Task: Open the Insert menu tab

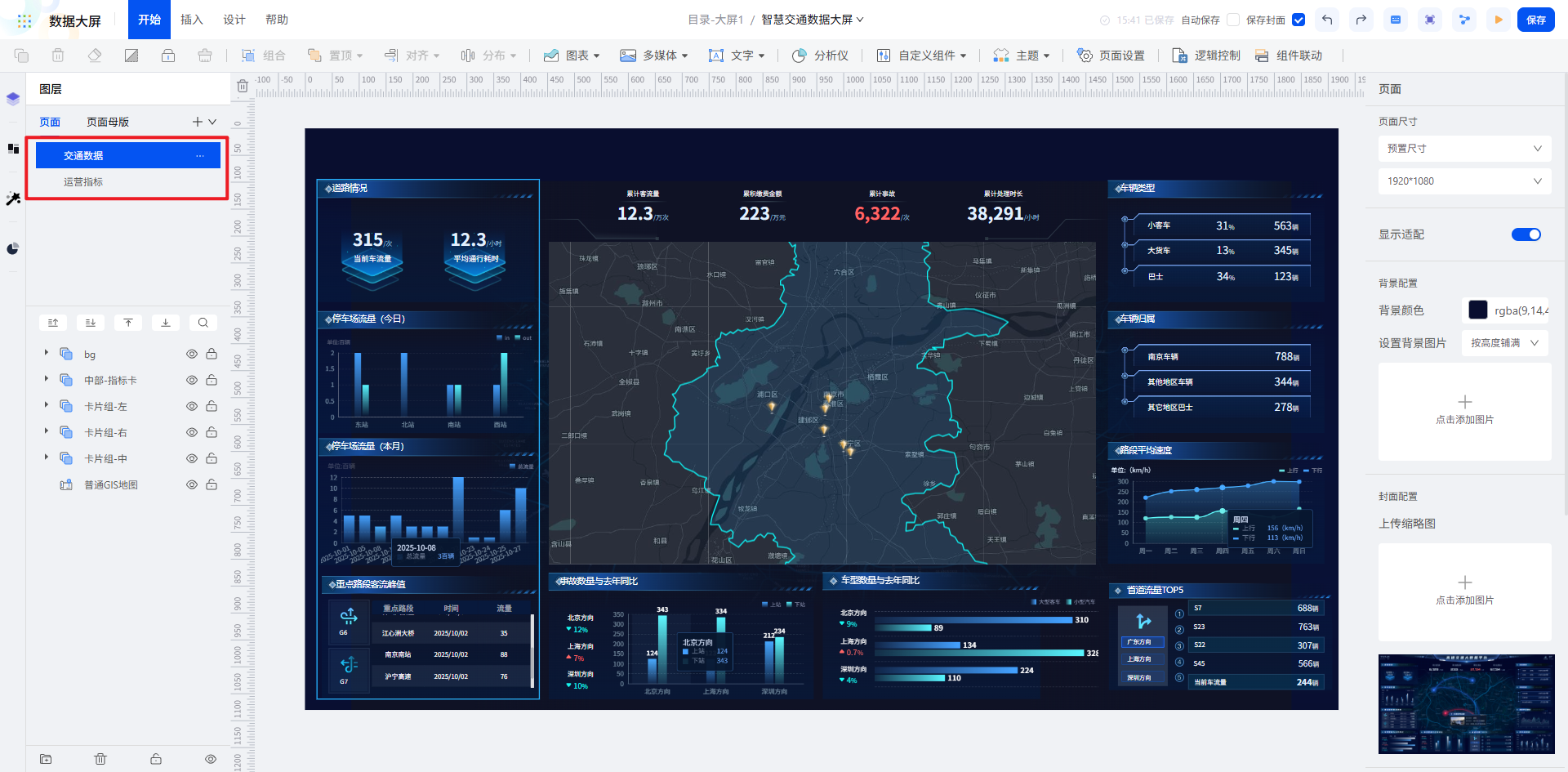Action: pos(191,20)
